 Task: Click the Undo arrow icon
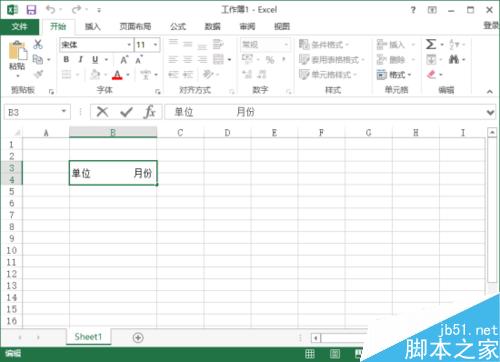[x=50, y=9]
